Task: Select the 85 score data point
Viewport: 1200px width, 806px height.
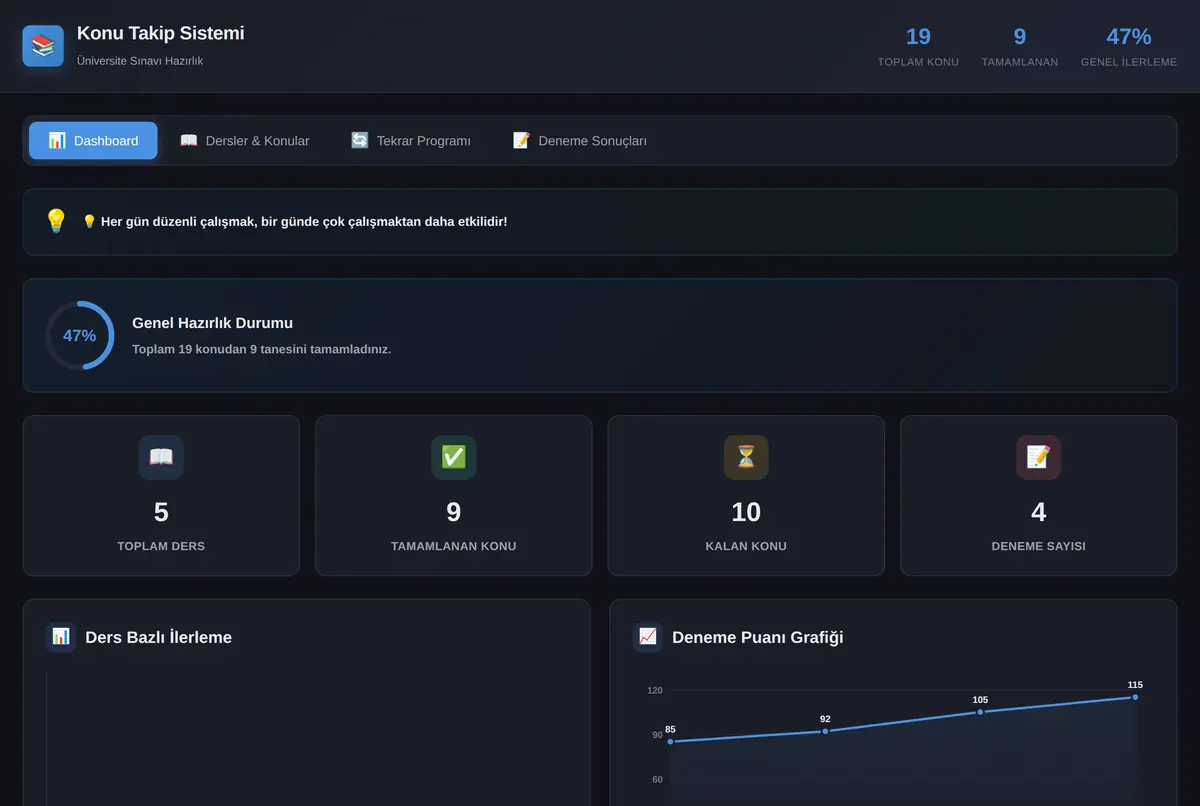Action: tap(670, 741)
